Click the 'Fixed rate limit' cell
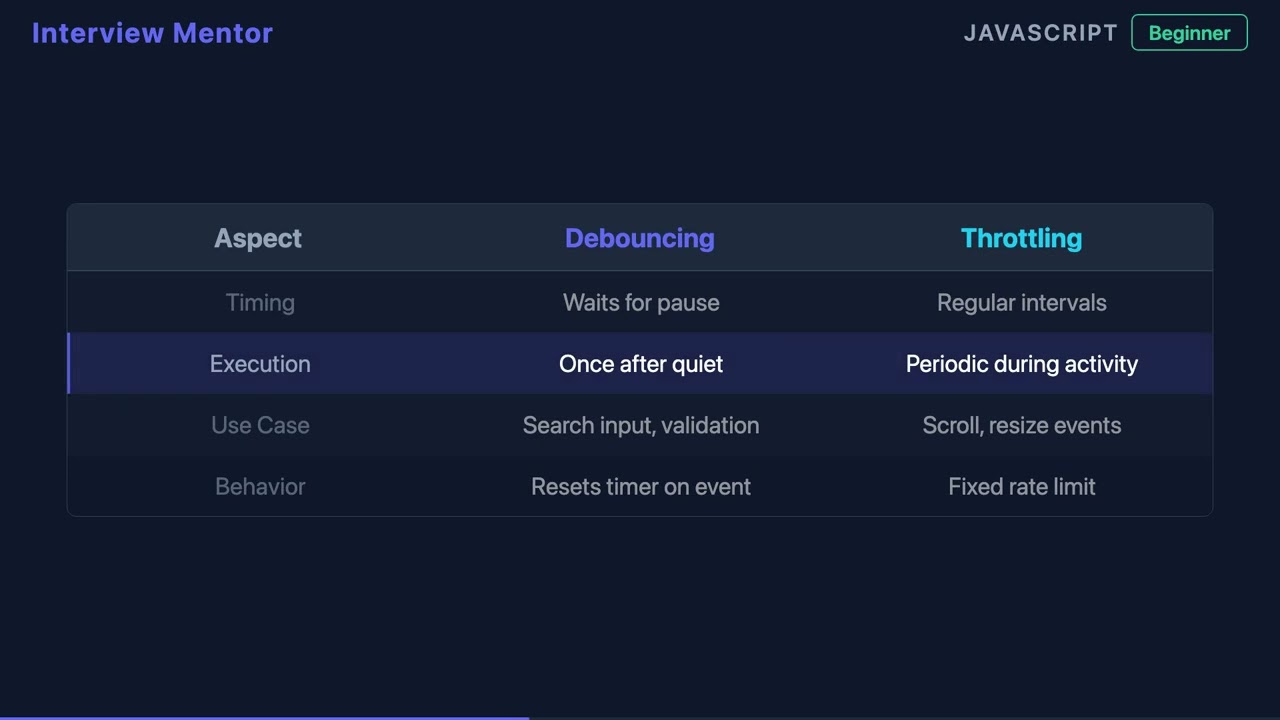The height and width of the screenshot is (720, 1280). point(1022,486)
